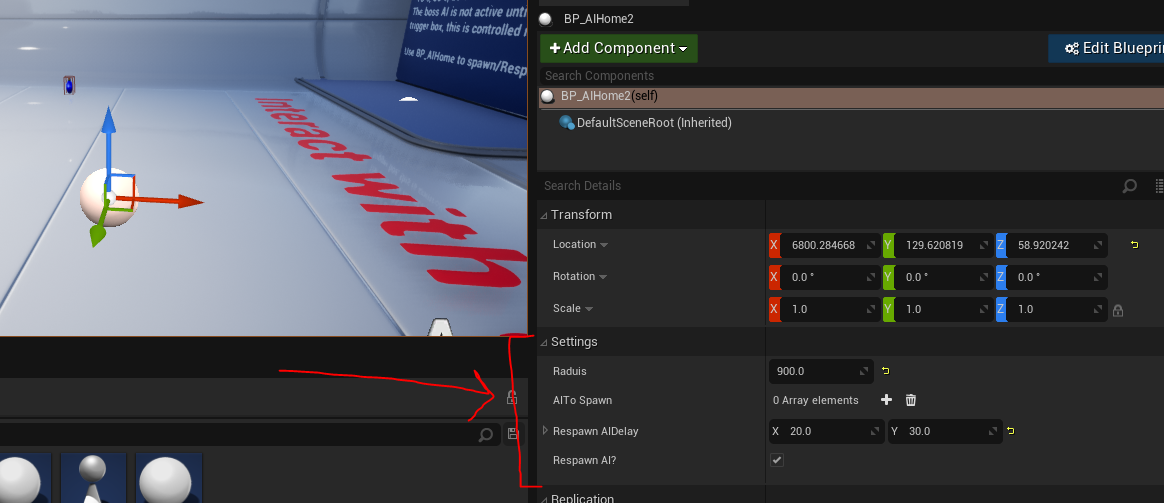
Task: Expand the Replication section
Action: [x=544, y=499]
